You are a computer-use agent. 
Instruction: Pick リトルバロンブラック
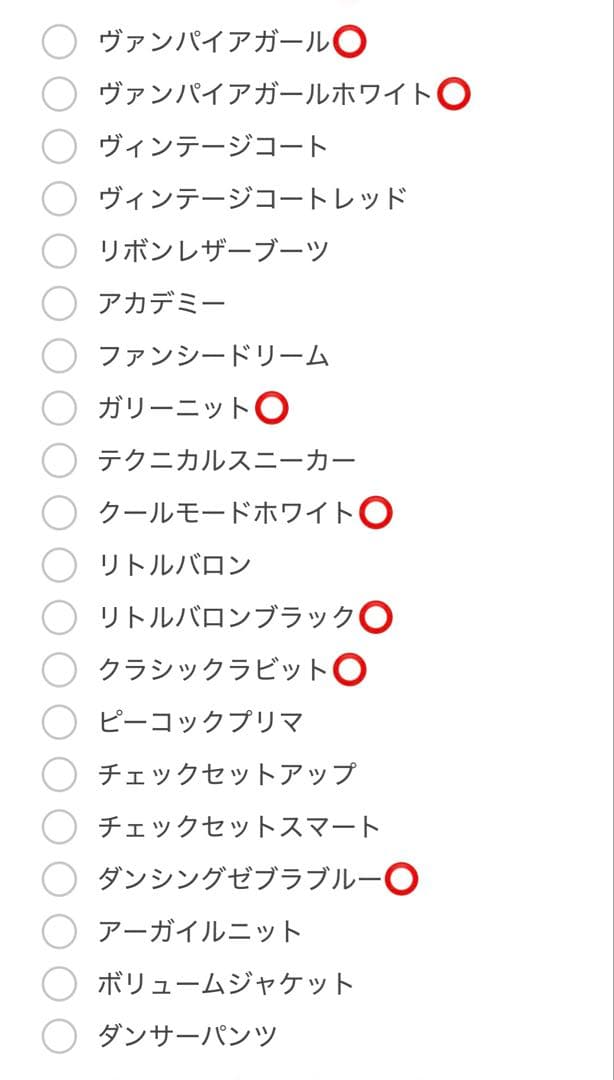pos(60,617)
